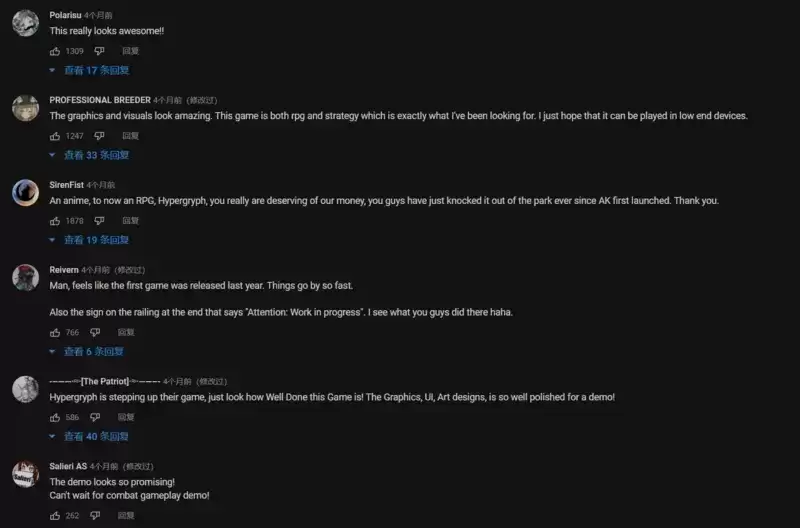800x528 pixels.
Task: Open PROFESSIONAL BREEDER's channel via username
Action: coord(100,100)
